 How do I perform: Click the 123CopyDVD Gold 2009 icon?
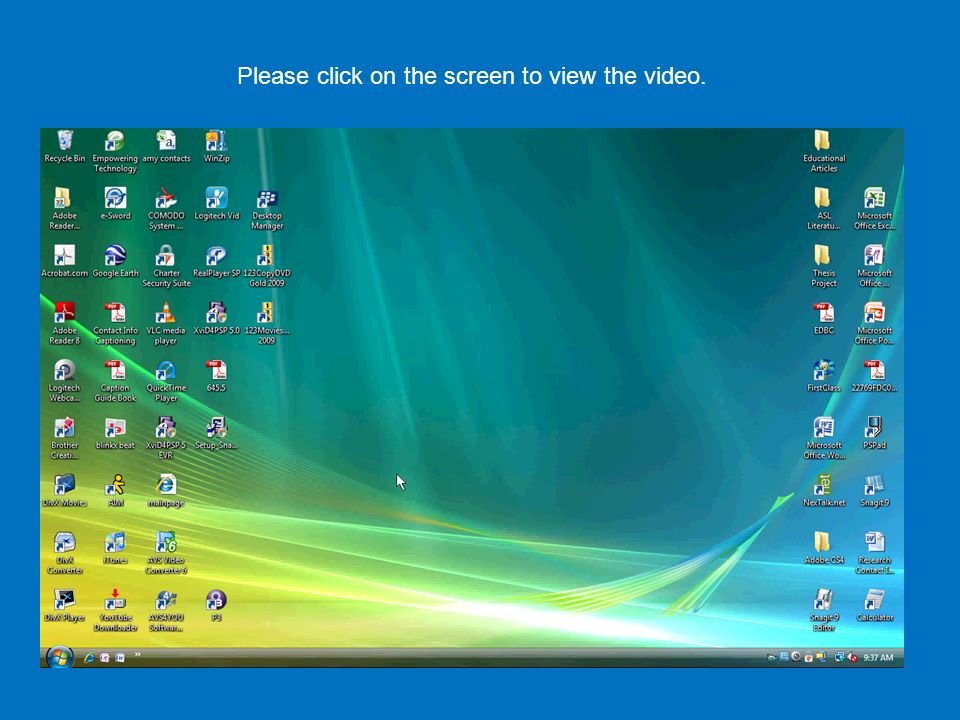click(267, 266)
